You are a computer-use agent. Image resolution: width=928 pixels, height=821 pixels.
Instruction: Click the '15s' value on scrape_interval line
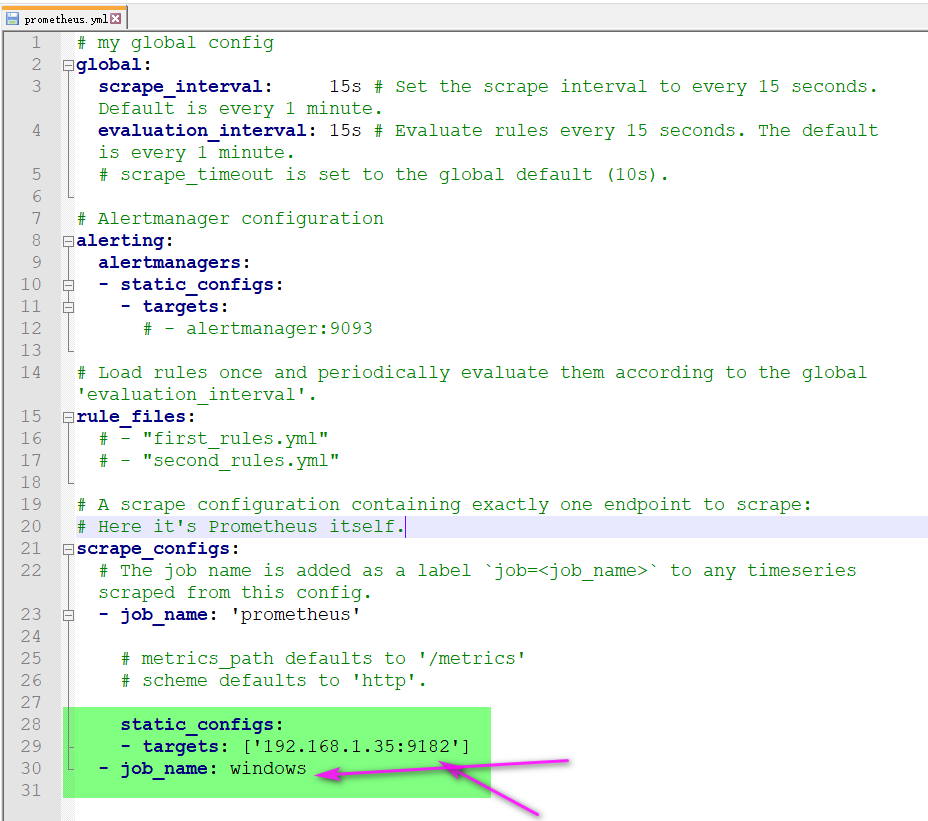tap(345, 86)
